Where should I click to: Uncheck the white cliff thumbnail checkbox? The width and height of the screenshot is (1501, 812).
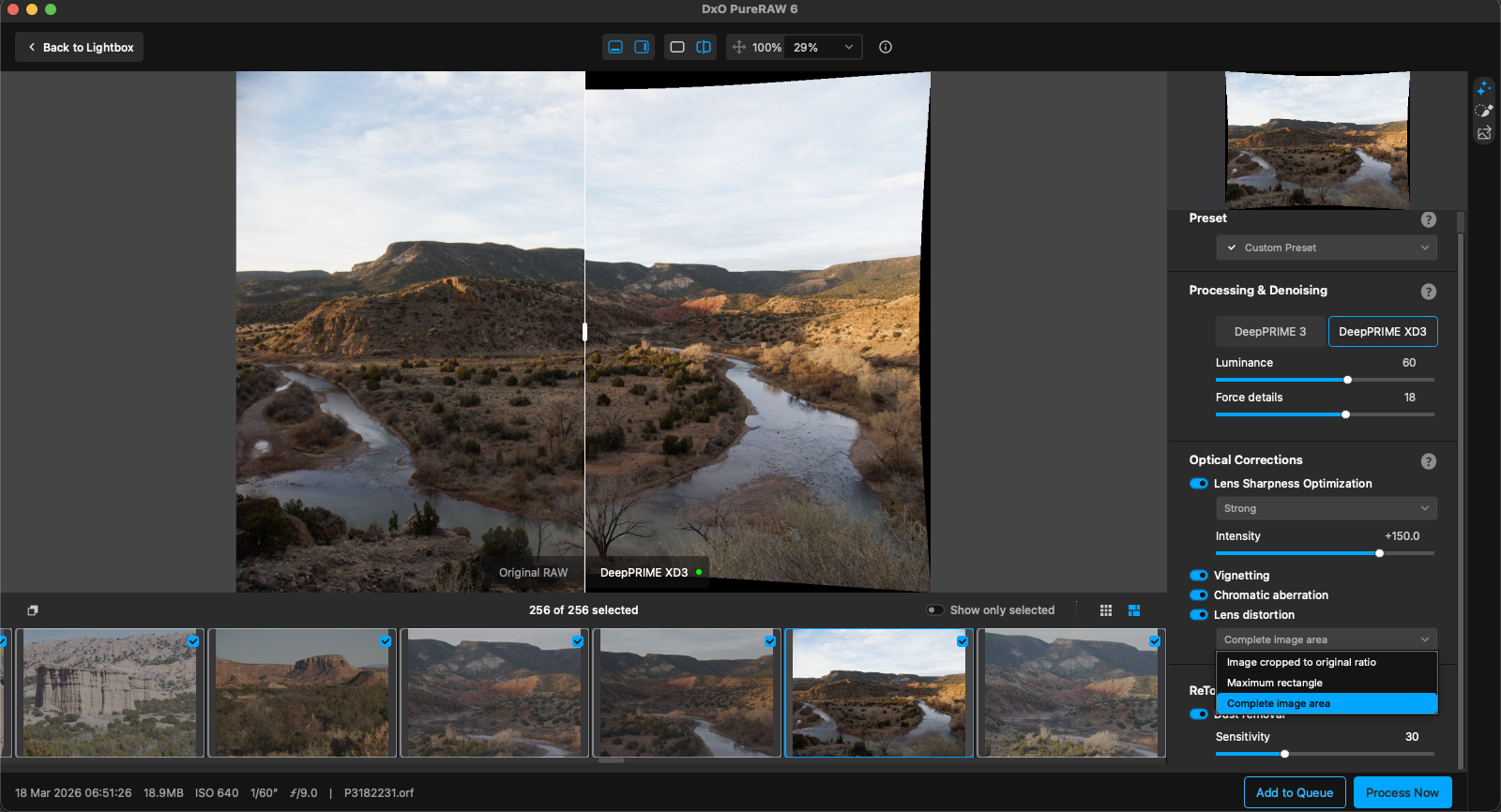193,641
